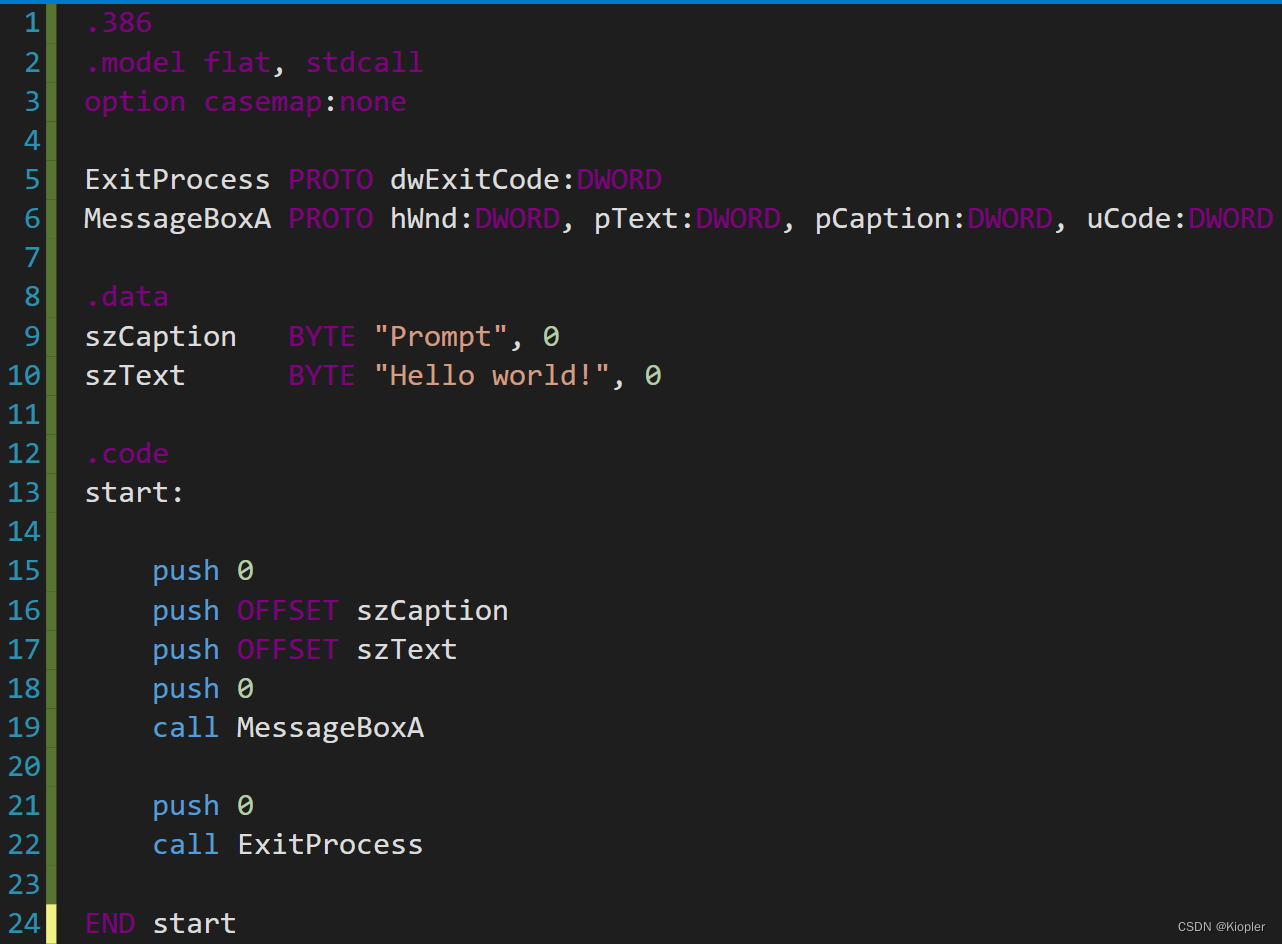Viewport: 1282px width, 944px height.
Task: Click call ExitProcess instruction
Action: [288, 845]
